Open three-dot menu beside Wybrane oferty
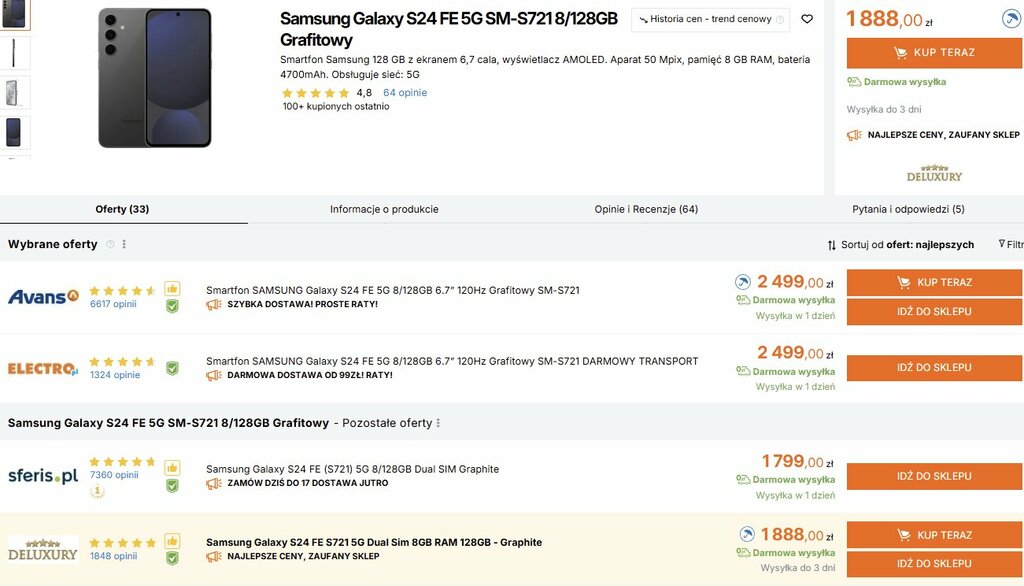Screen dimensions: 1024x586 tap(124, 244)
